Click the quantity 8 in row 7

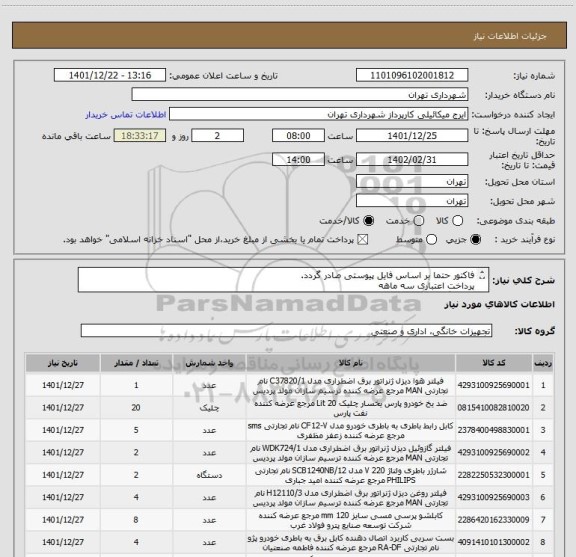tap(136, 520)
